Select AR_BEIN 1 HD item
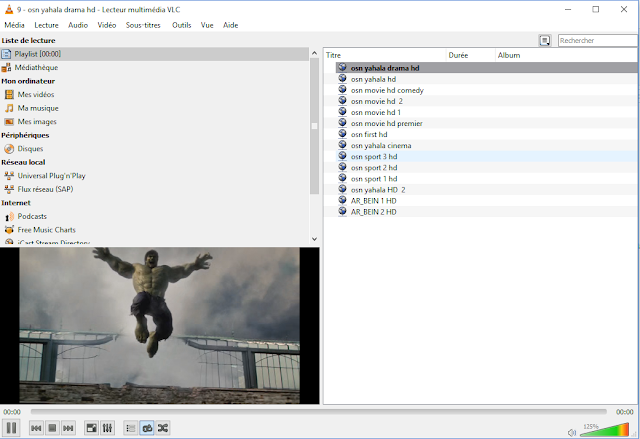Screen dimensions: 640x439 point(487,201)
